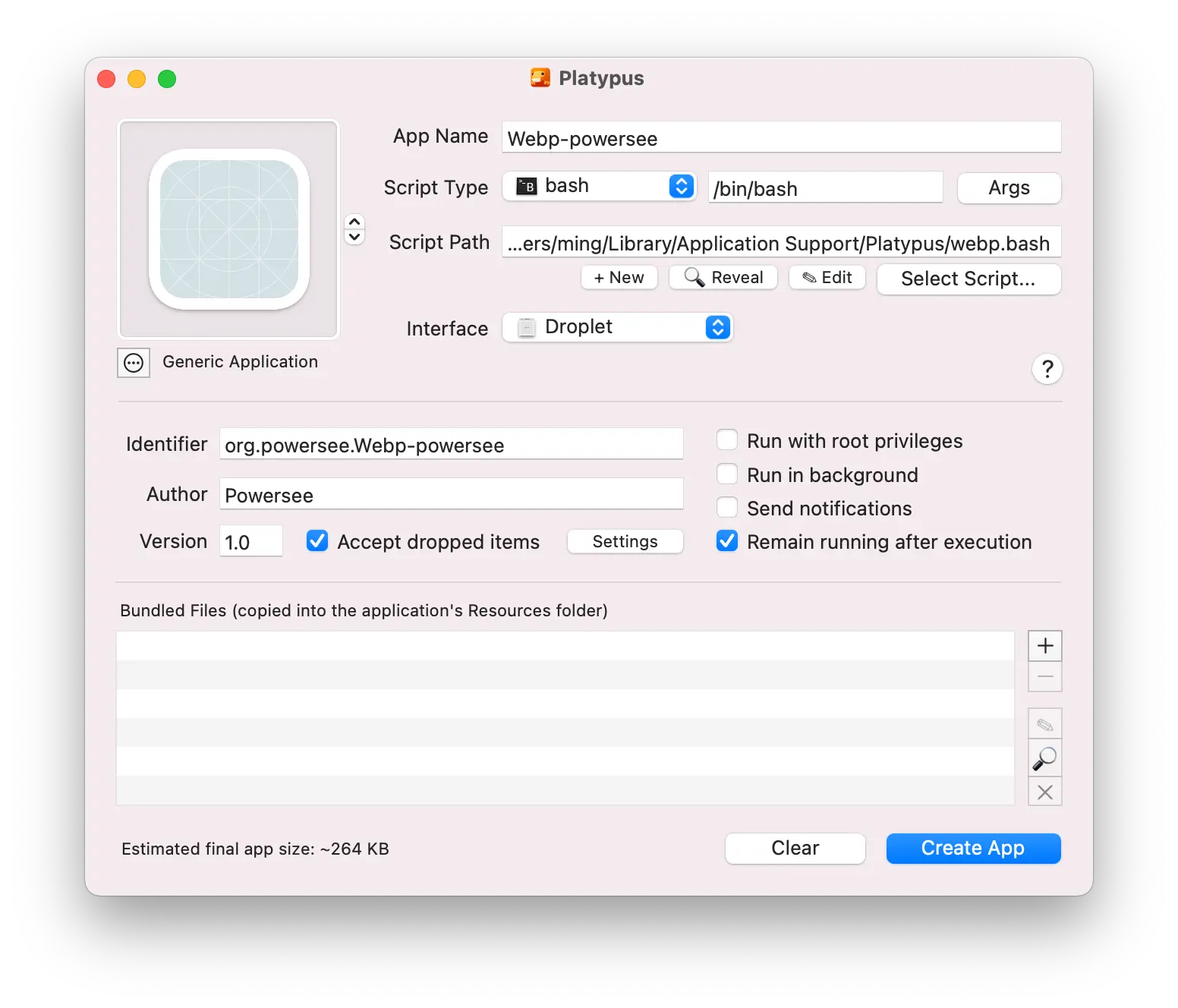Viewport: 1178px width, 1008px height.
Task: Enable Send notifications checkbox
Action: coord(727,508)
